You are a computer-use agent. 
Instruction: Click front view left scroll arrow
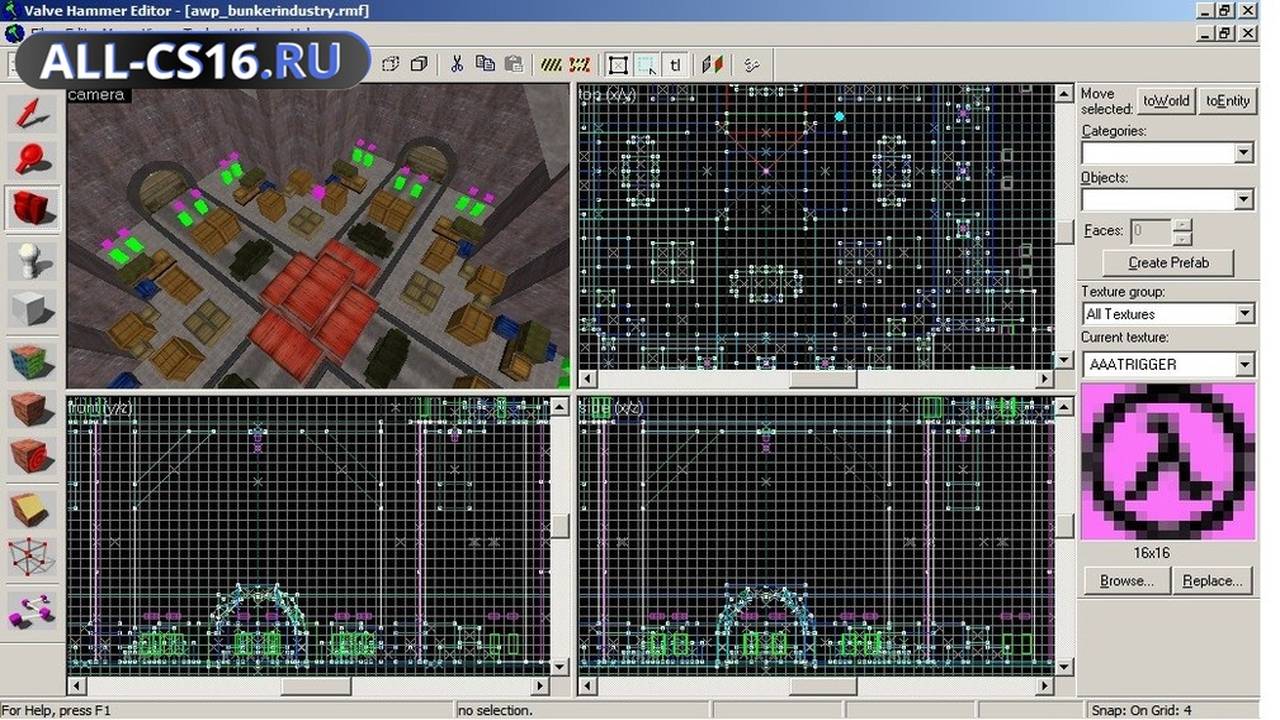tap(75, 686)
